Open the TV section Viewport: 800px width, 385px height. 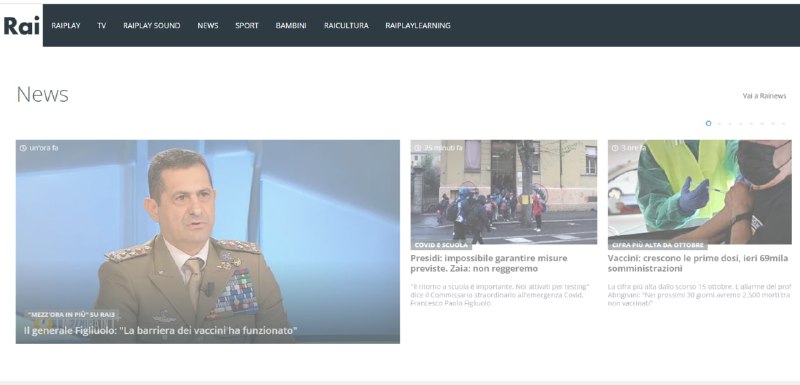[x=102, y=25]
